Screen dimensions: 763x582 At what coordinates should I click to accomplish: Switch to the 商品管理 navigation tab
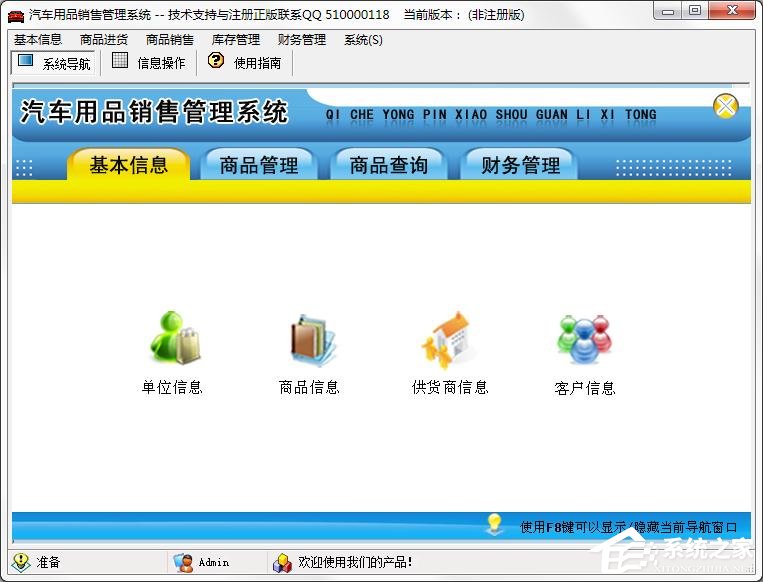(259, 164)
